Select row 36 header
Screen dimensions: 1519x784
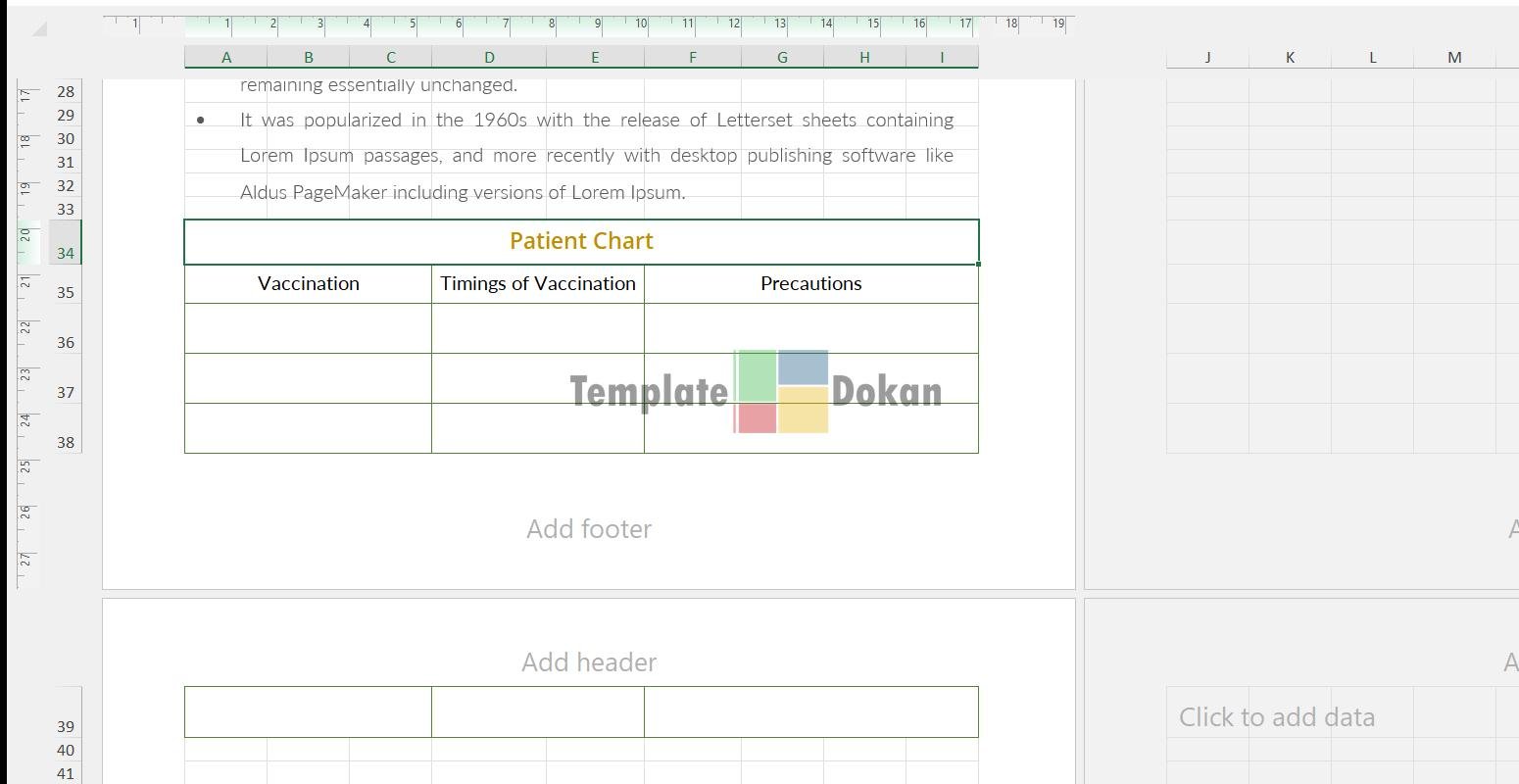click(x=66, y=342)
